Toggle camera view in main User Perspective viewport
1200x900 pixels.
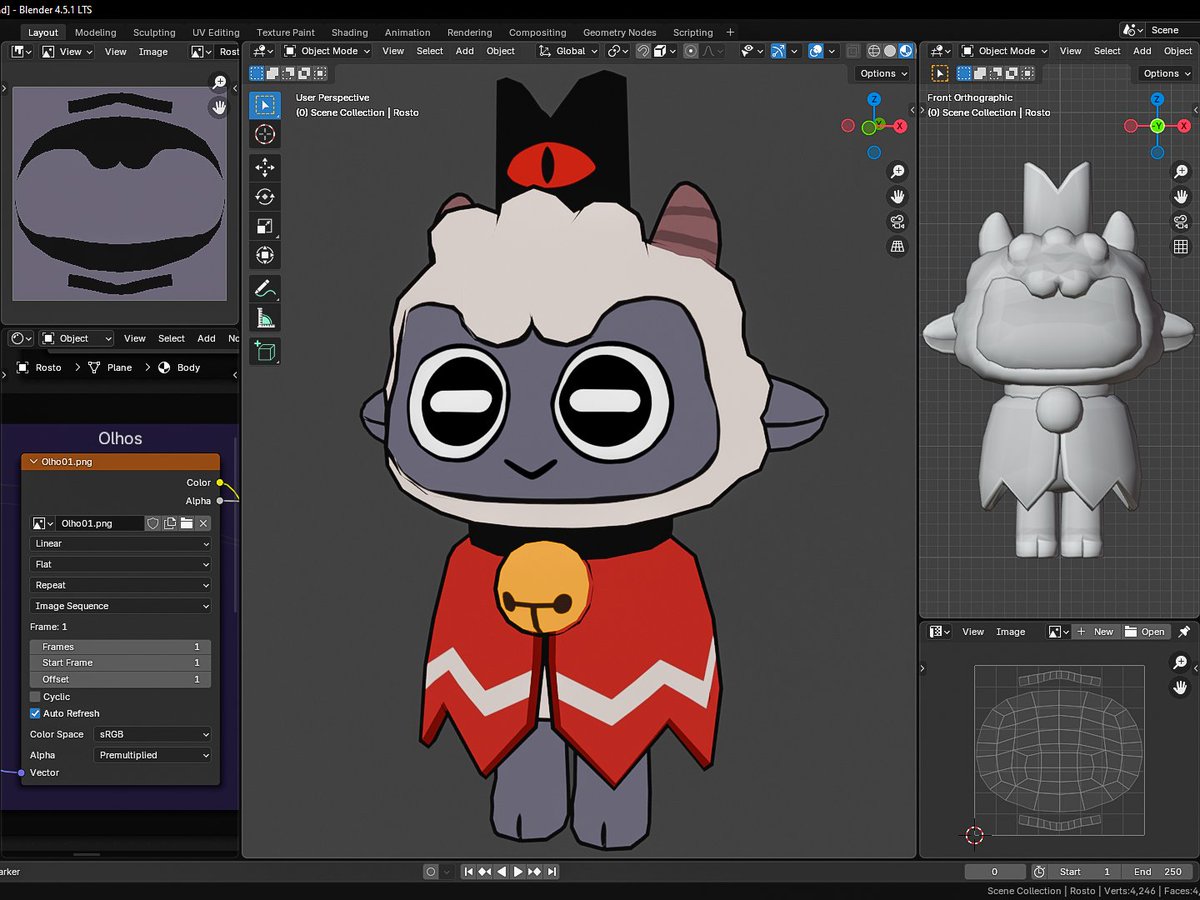(x=898, y=222)
